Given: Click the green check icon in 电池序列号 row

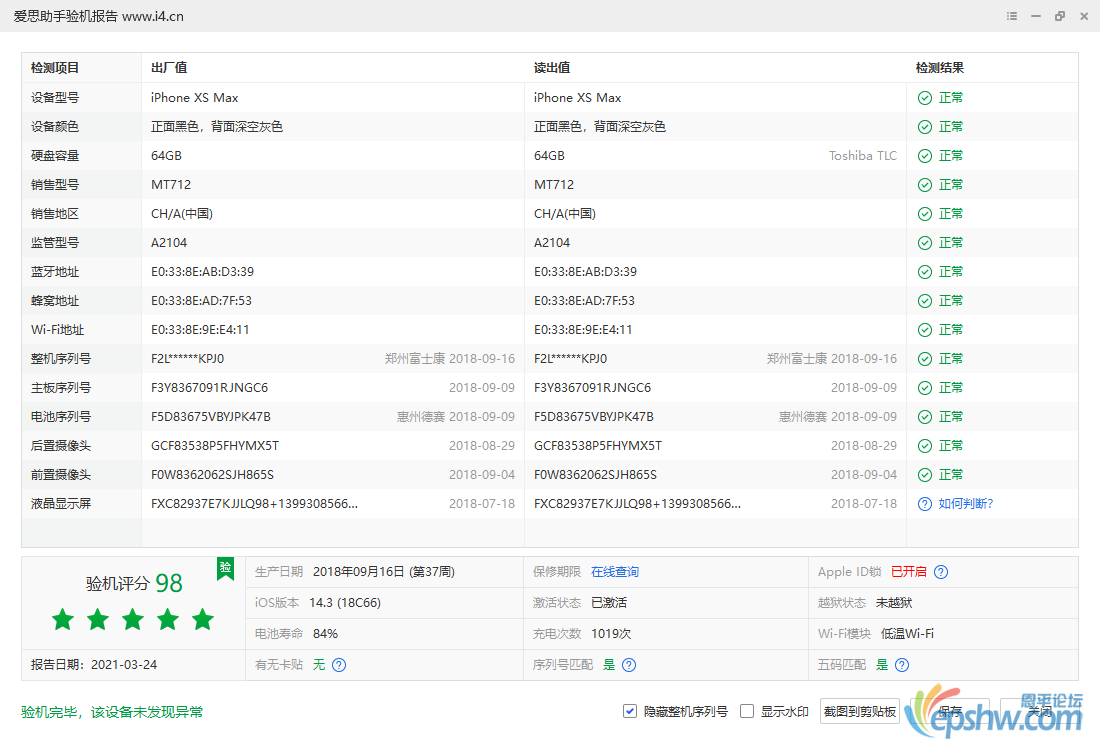Looking at the screenshot, I should click(x=925, y=417).
